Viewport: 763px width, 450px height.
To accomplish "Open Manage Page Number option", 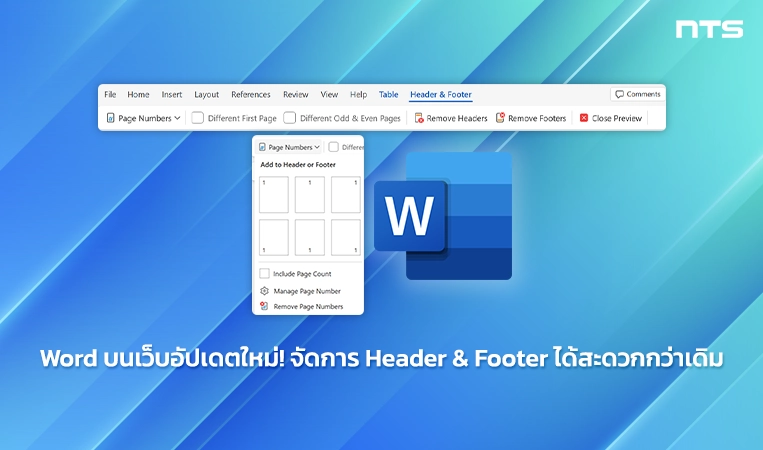I will coord(307,291).
